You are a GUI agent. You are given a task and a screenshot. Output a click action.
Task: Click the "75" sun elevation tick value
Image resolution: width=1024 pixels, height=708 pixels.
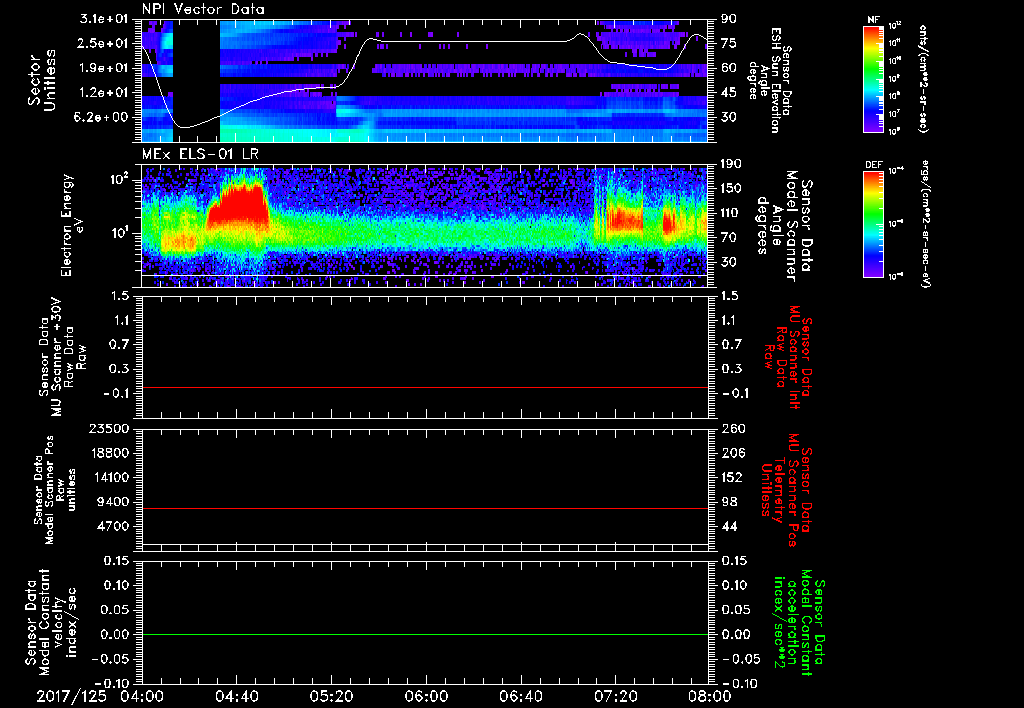point(729,43)
